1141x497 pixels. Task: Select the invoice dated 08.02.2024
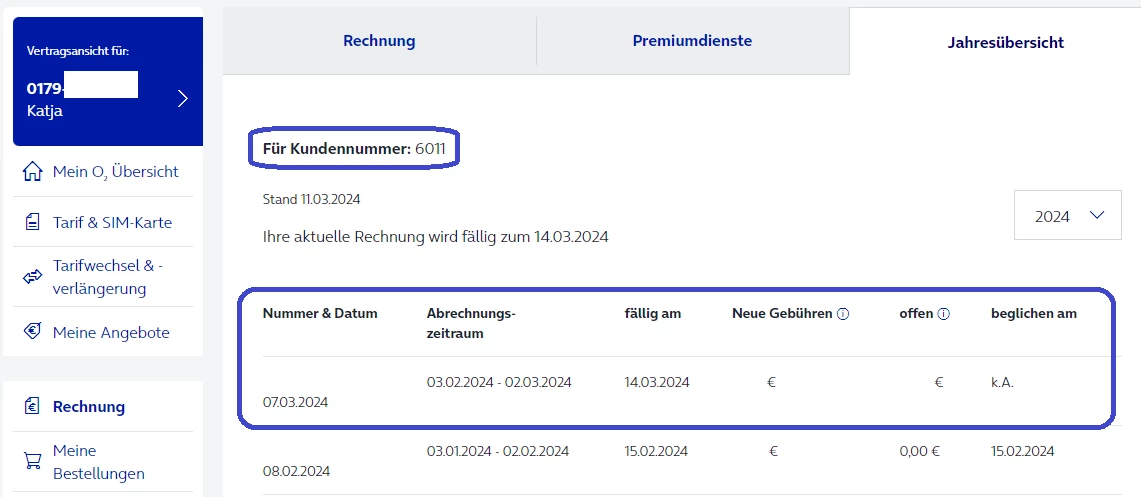pos(296,470)
